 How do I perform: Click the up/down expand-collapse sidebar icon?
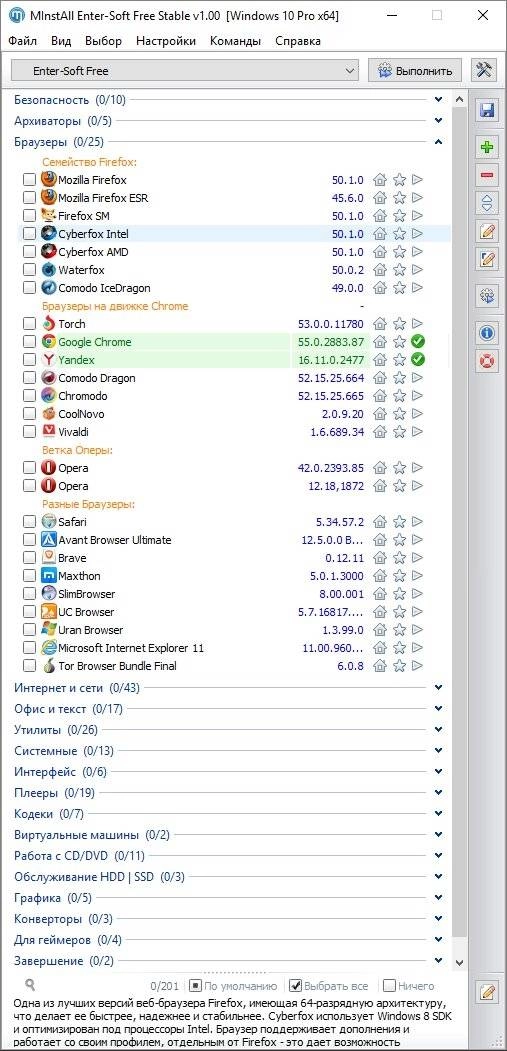click(x=488, y=203)
